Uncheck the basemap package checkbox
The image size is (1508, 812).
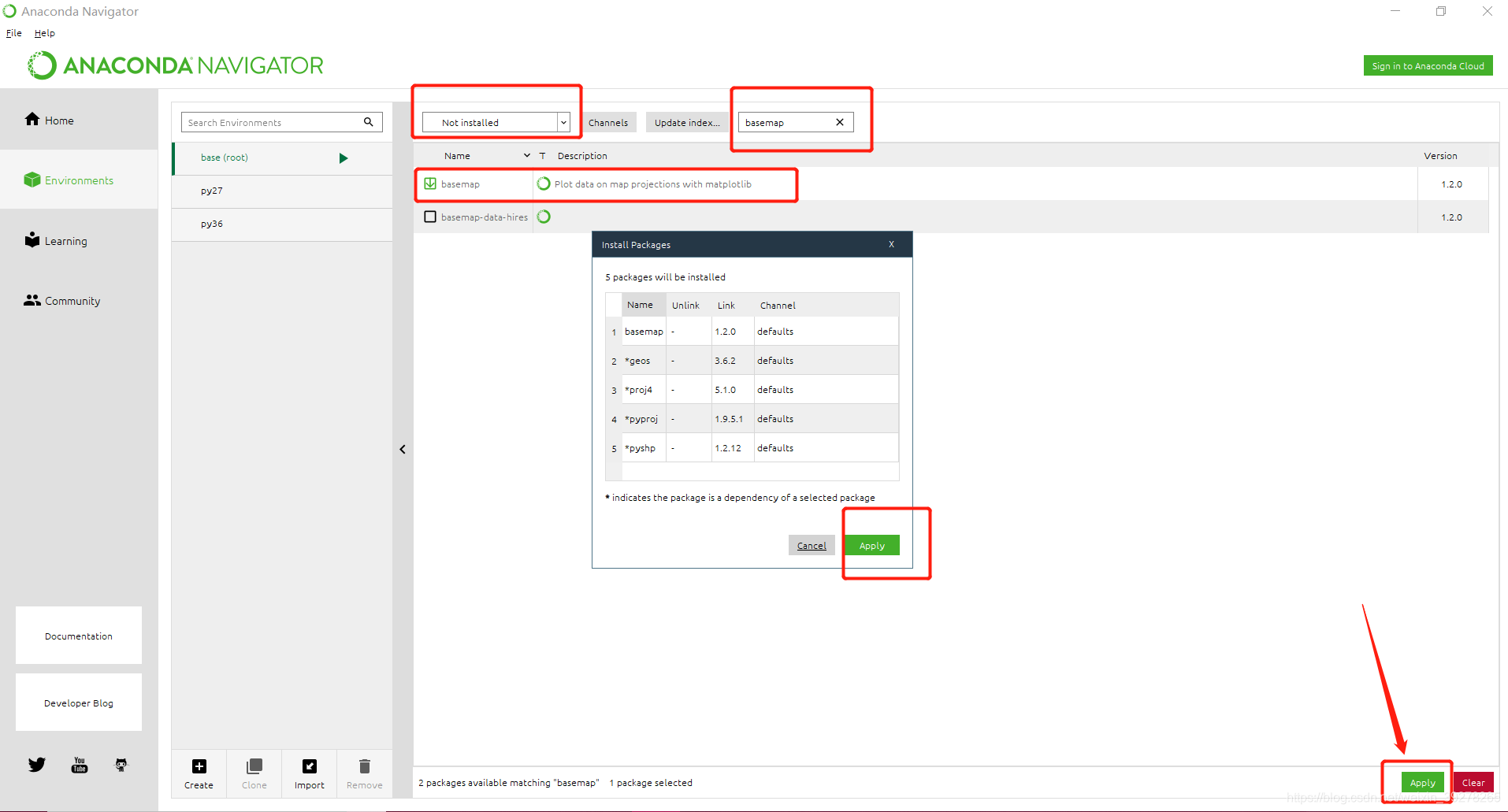tap(430, 184)
